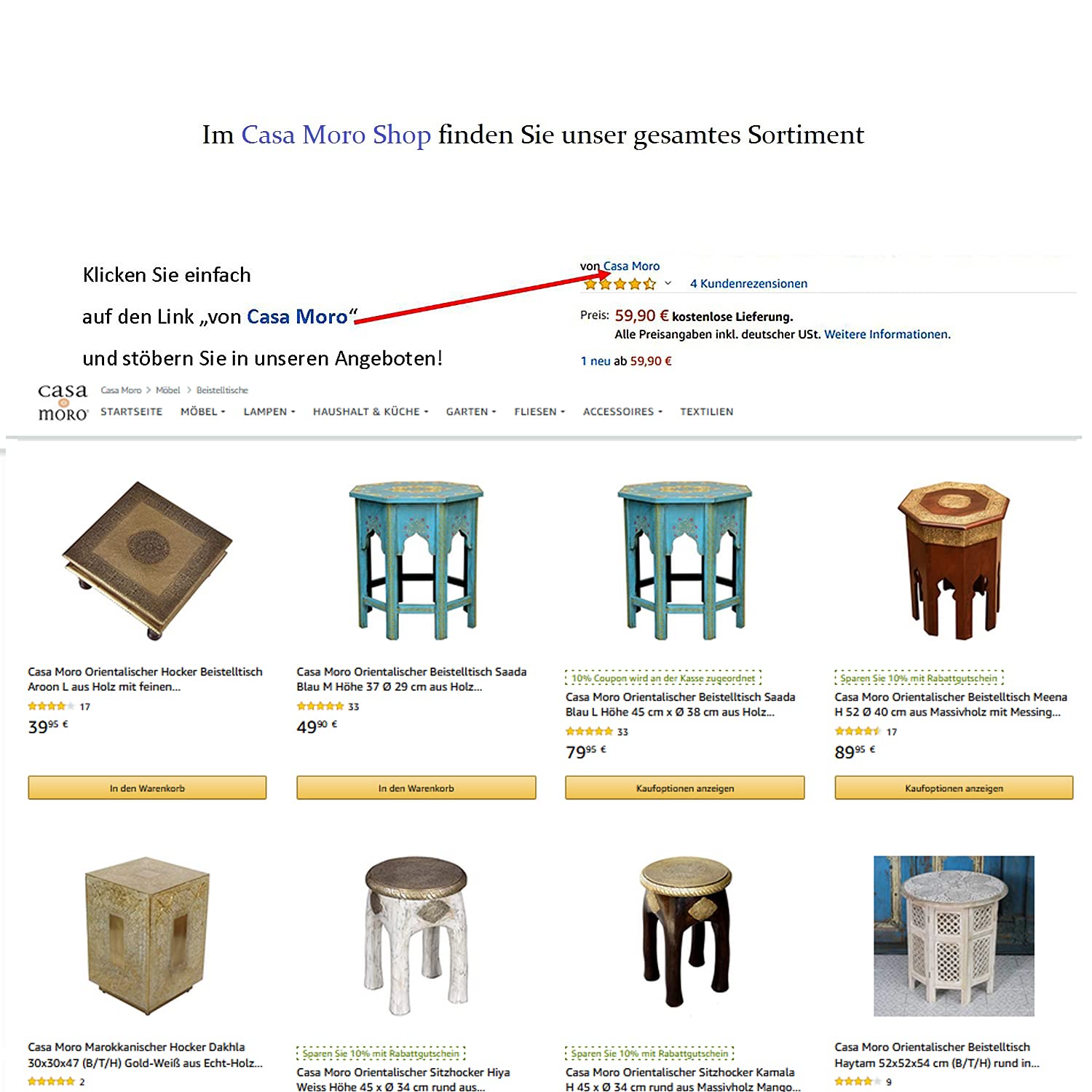Click 'In den Warenkorb' for Saada Blau M
The image size is (1092, 1092).
[416, 788]
